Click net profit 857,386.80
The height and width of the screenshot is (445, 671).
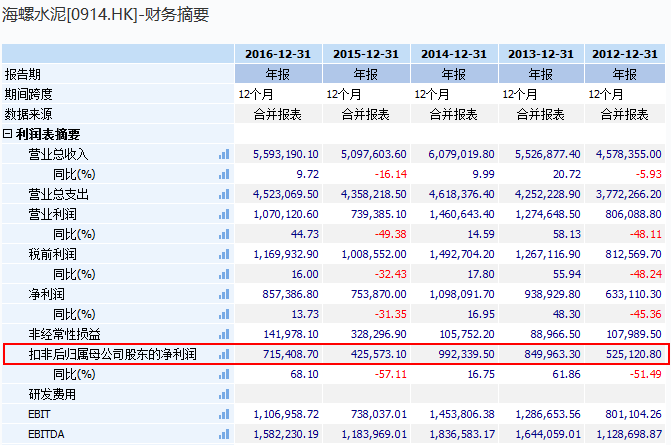(291, 294)
